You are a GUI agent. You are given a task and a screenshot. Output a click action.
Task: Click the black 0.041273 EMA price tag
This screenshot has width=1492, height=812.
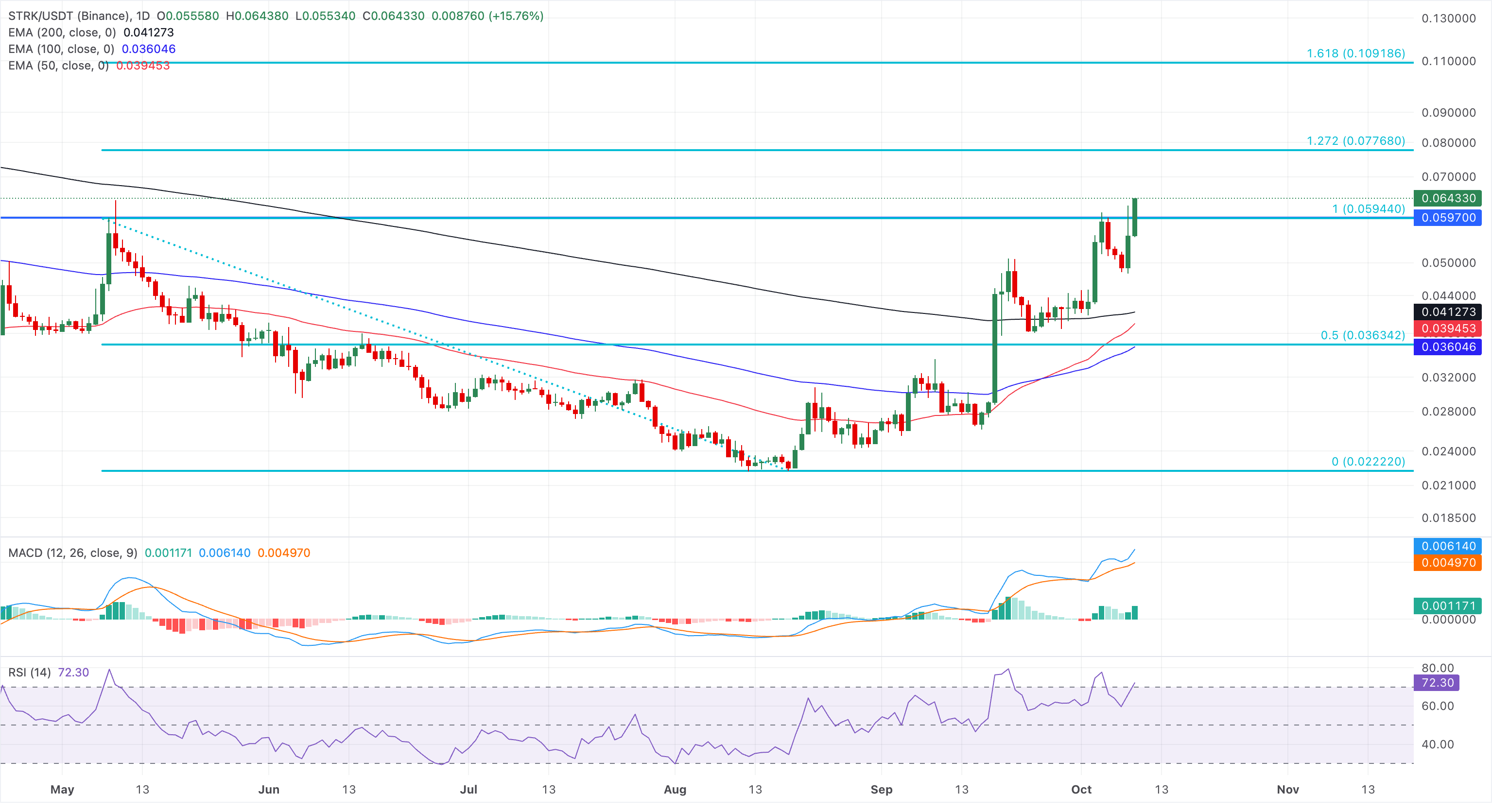(1447, 311)
